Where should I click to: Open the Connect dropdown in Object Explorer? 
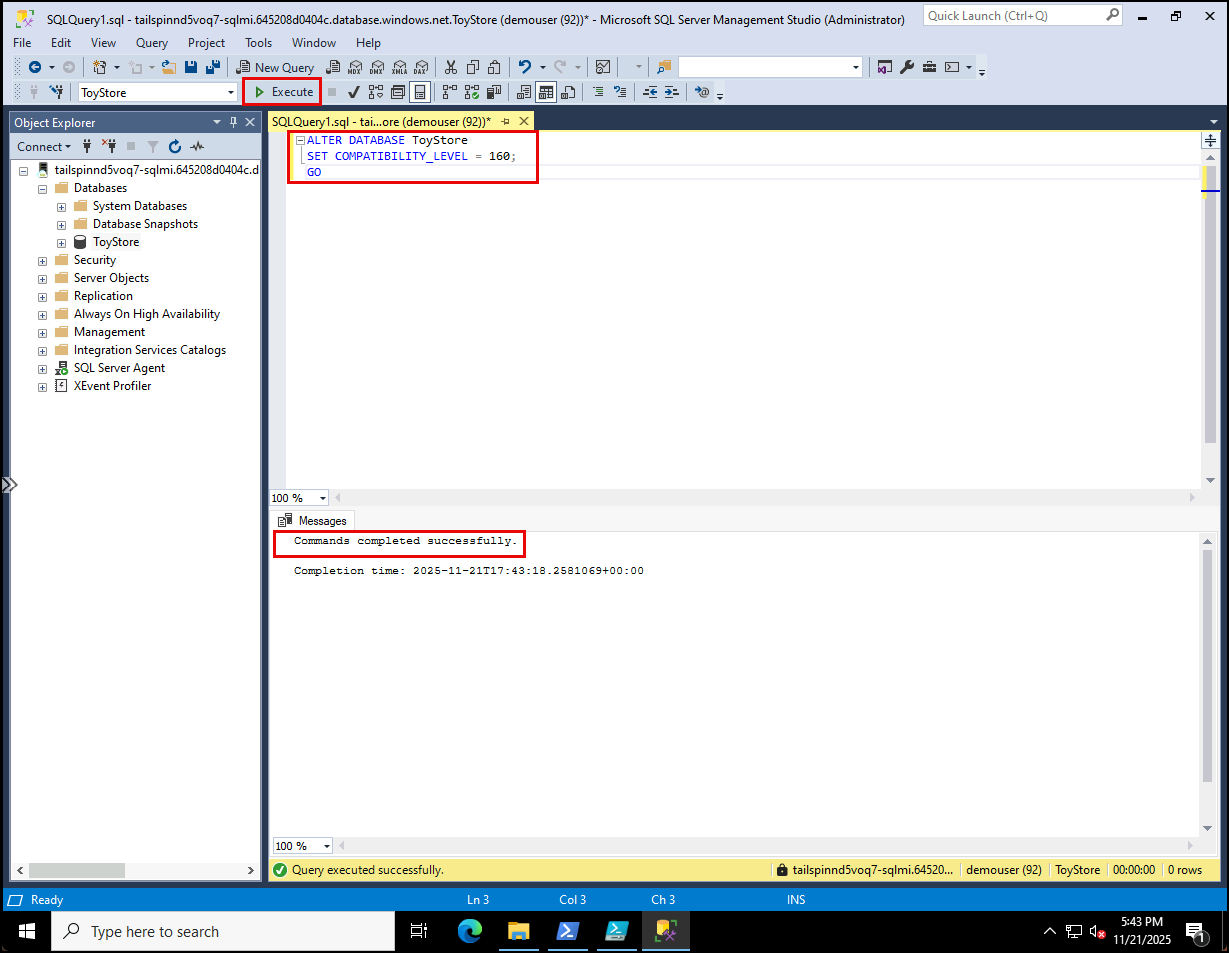click(x=44, y=146)
